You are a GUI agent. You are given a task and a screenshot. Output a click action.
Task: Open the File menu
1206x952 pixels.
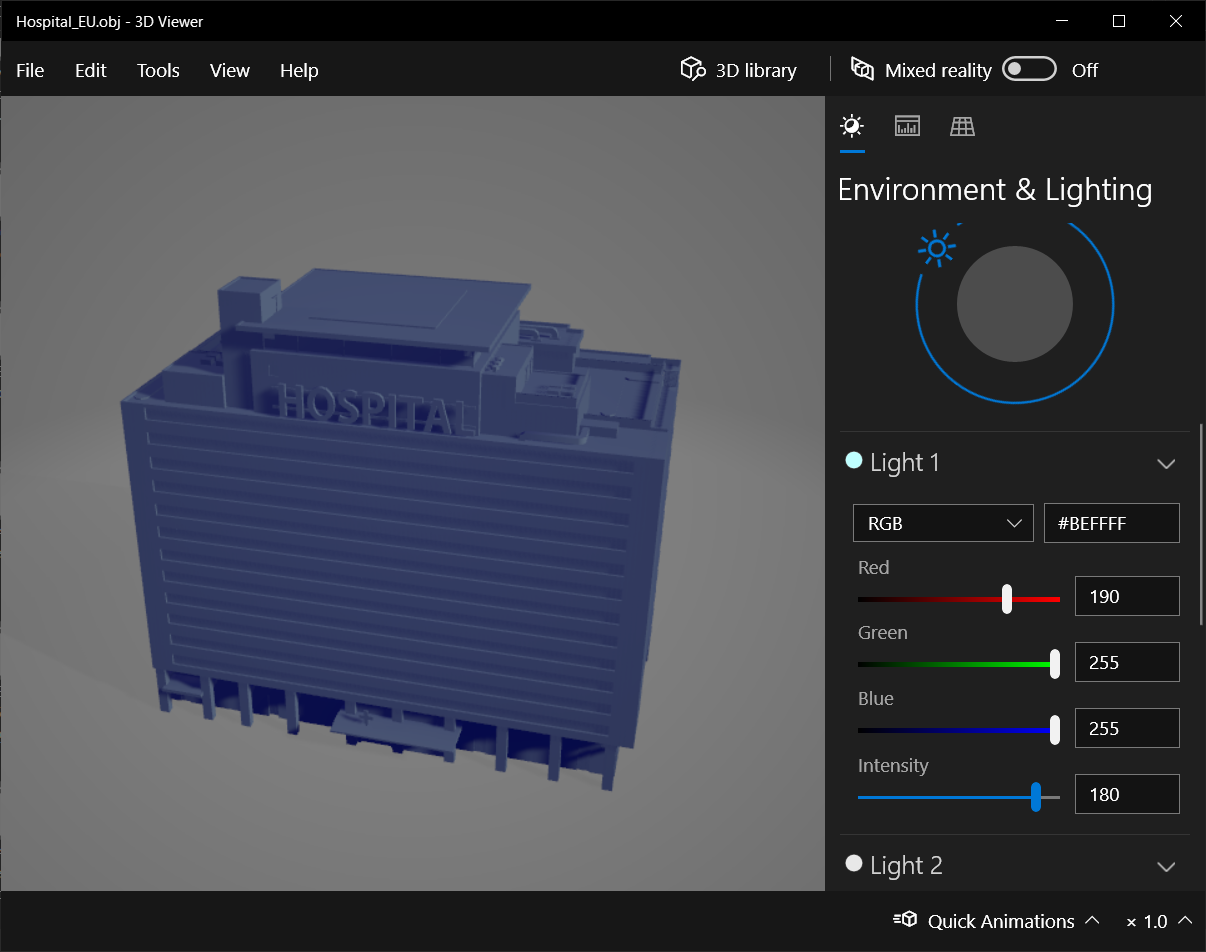pos(30,70)
